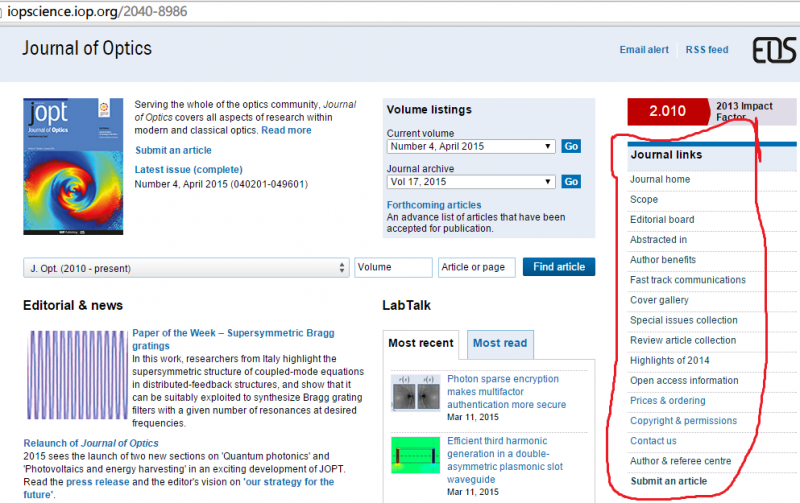Click Go next to Journal archive

coord(571,182)
